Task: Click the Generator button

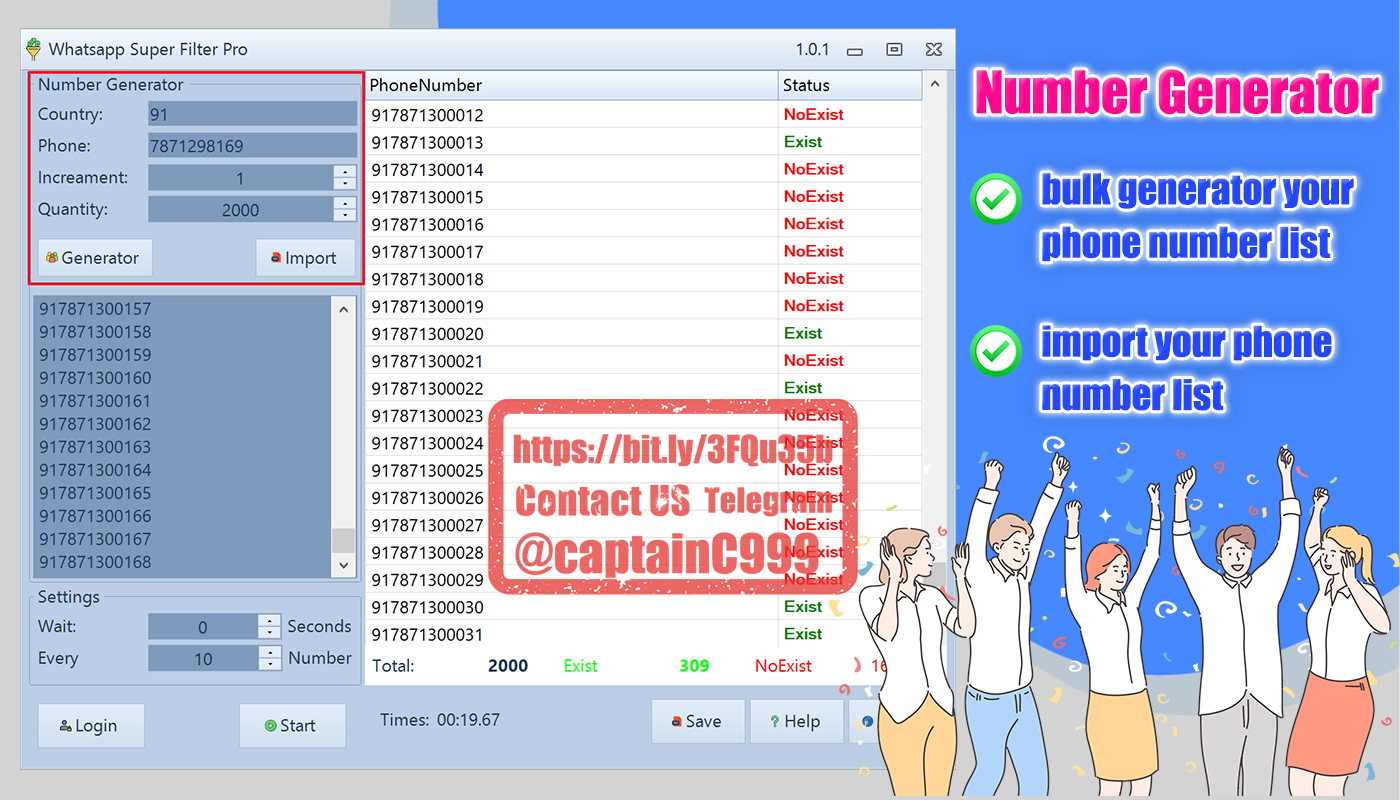Action: pyautogui.click(x=95, y=258)
